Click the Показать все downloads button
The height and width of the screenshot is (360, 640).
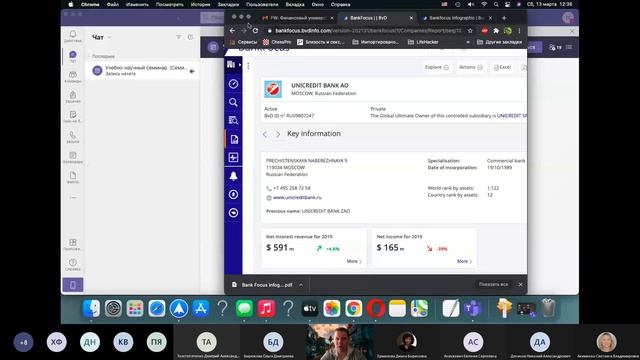(493, 284)
